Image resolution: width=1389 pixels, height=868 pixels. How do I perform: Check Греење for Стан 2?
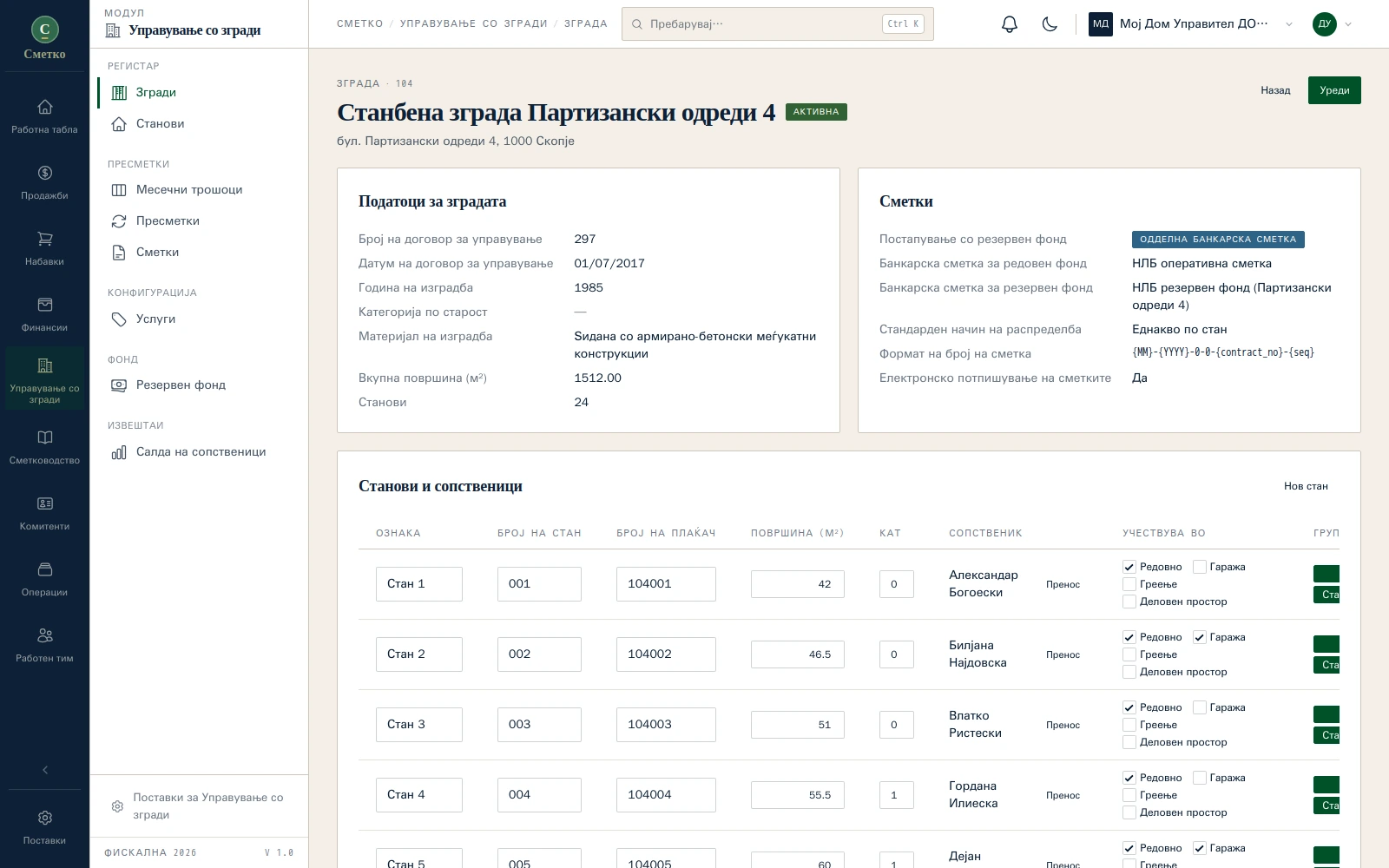click(x=1129, y=654)
